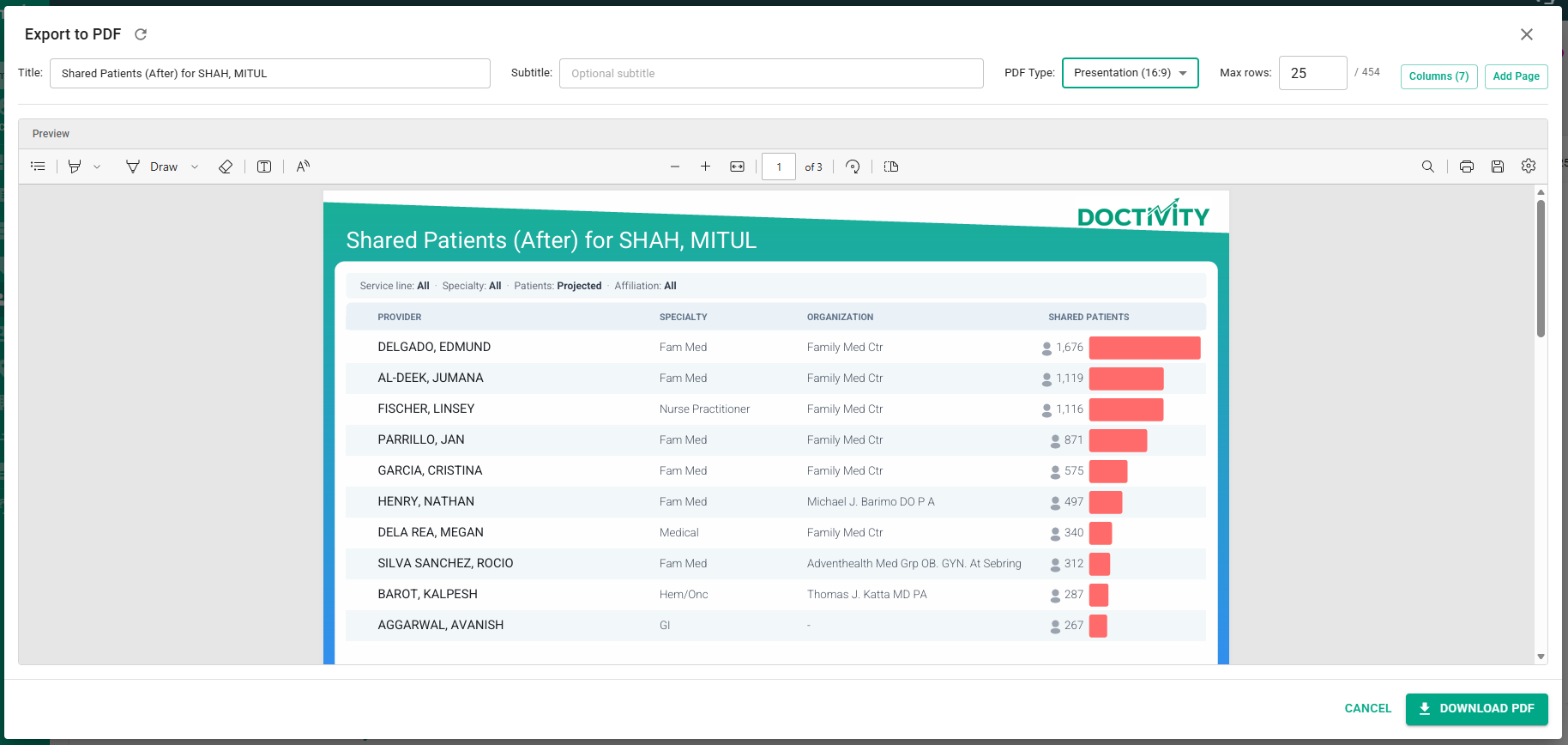Click the Optional subtitle input field
This screenshot has height=745, width=1568.
click(771, 73)
